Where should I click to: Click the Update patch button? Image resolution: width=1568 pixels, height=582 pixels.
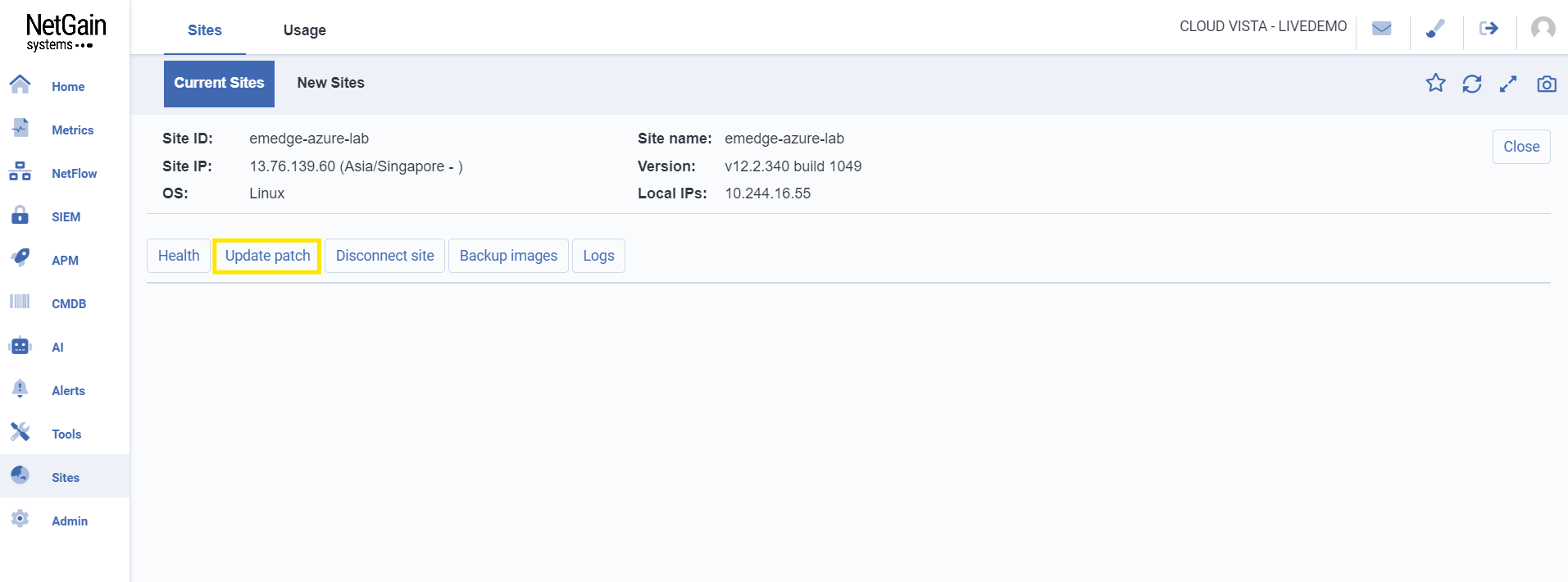click(267, 256)
